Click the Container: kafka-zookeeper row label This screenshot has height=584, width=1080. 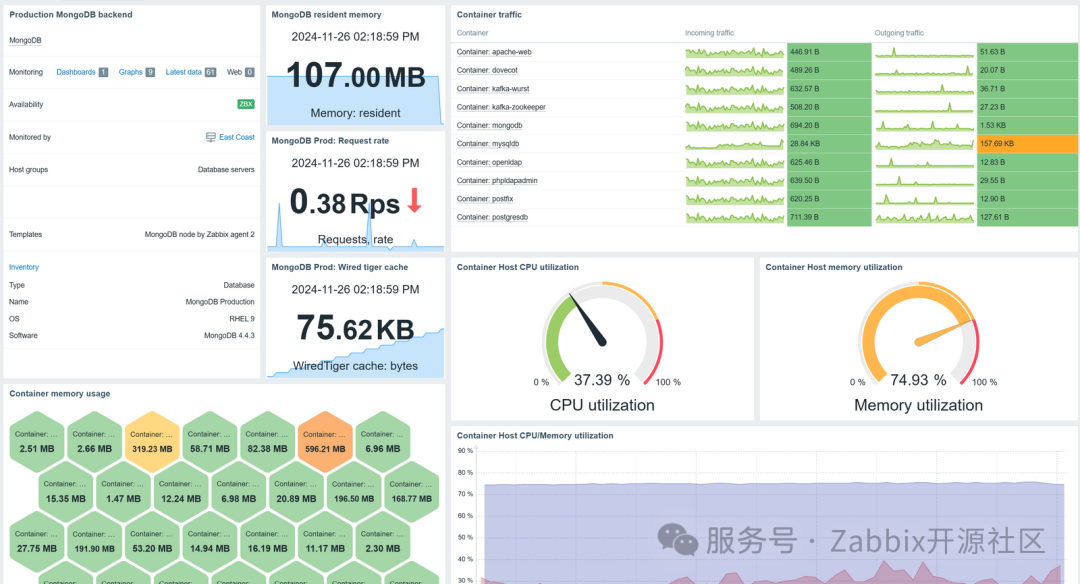point(501,107)
